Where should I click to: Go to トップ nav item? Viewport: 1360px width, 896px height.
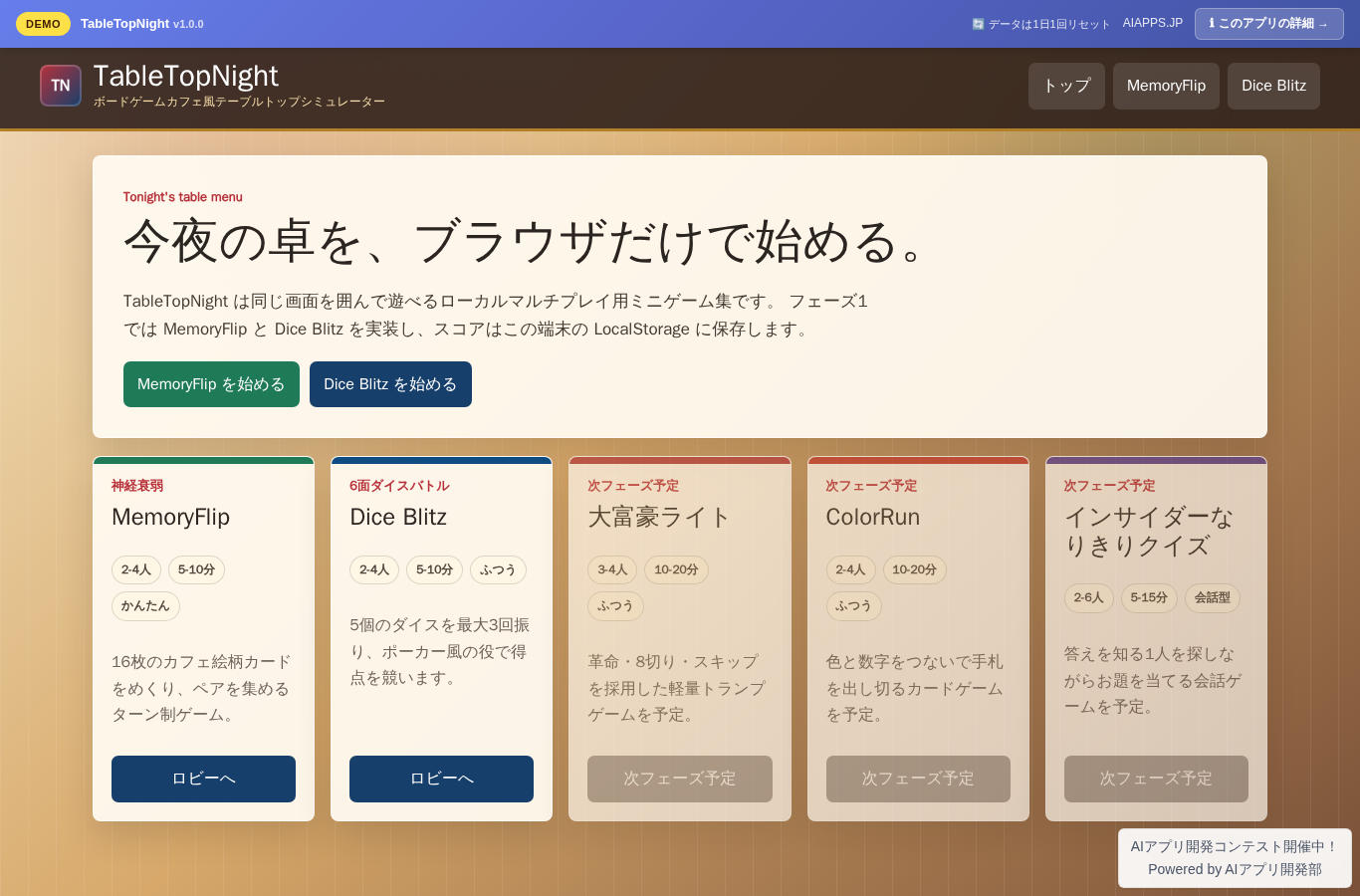click(1066, 86)
